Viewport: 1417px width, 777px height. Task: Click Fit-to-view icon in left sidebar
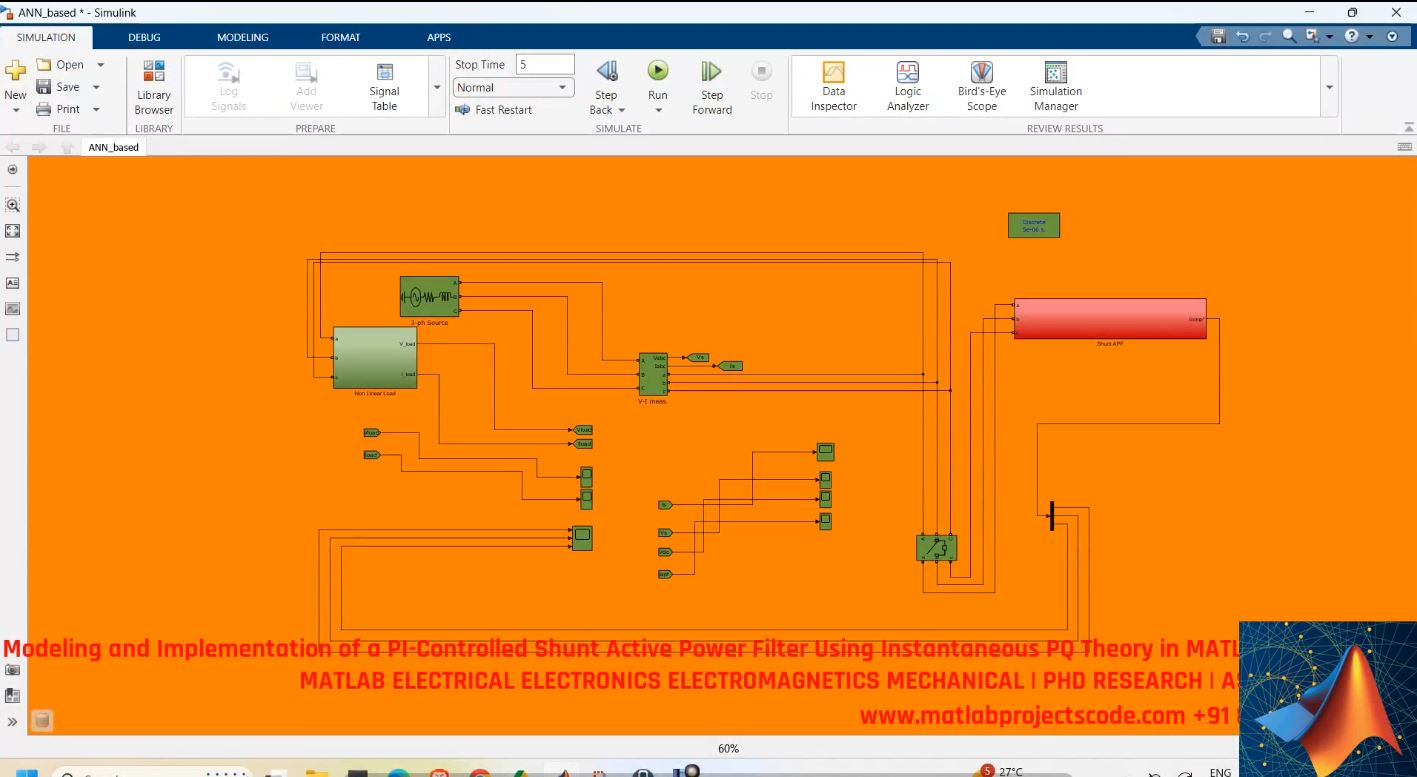[x=12, y=230]
